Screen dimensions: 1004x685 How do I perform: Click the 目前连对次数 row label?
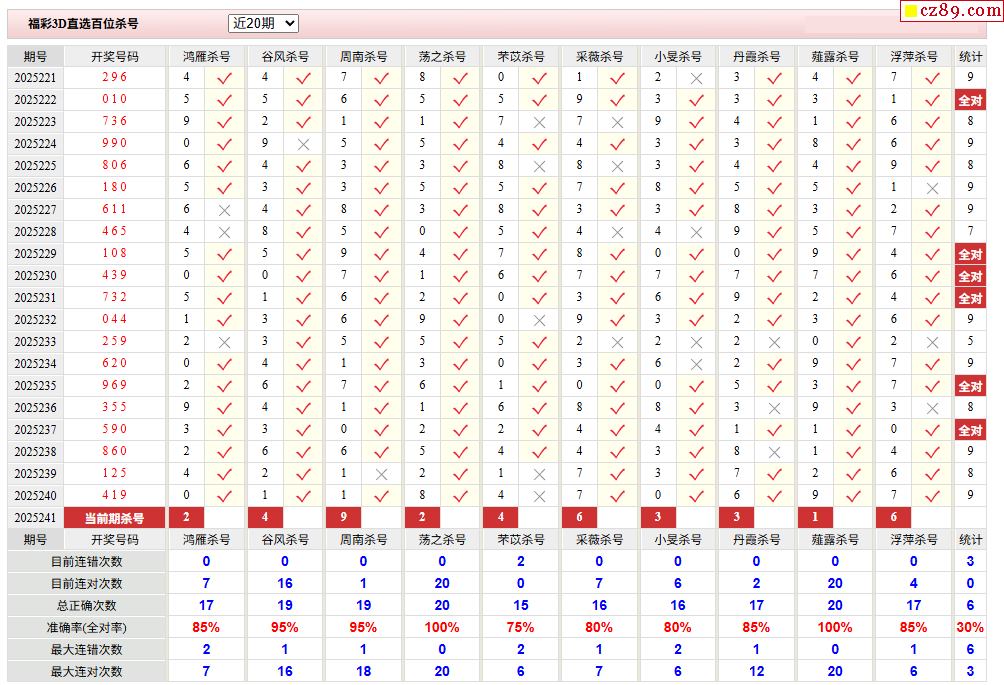(x=86, y=584)
